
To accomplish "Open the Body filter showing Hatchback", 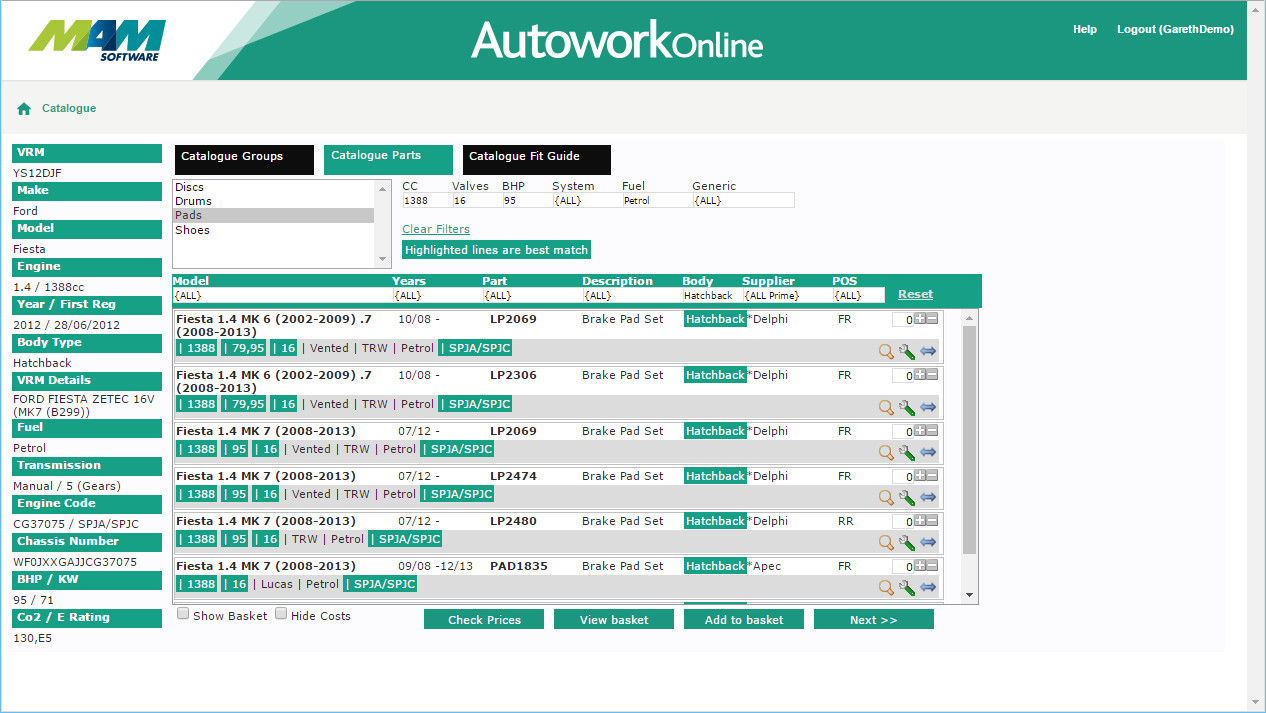I will tap(710, 296).
